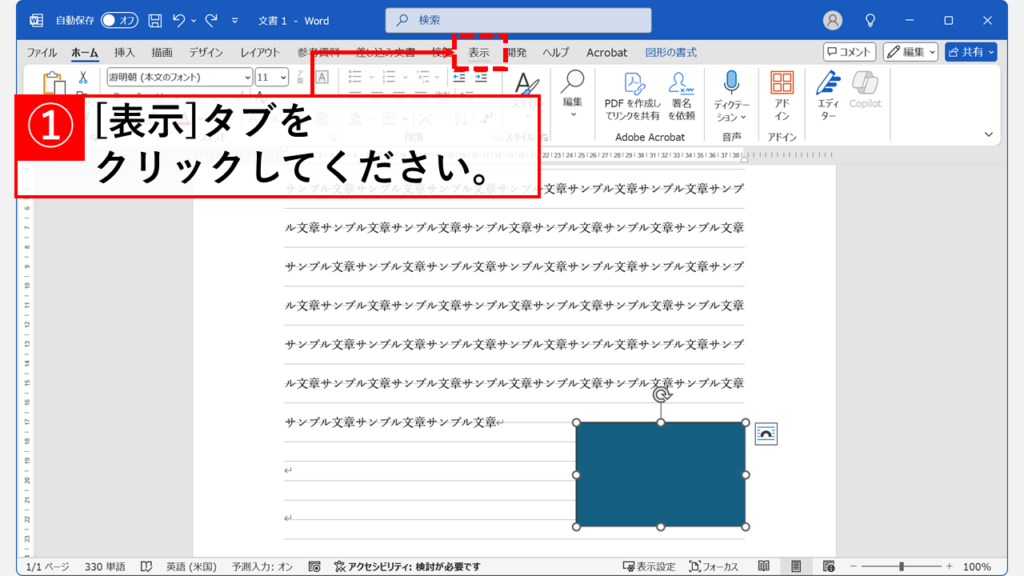Click the rotation handle above the shape
The width and height of the screenshot is (1024, 576).
click(661, 395)
